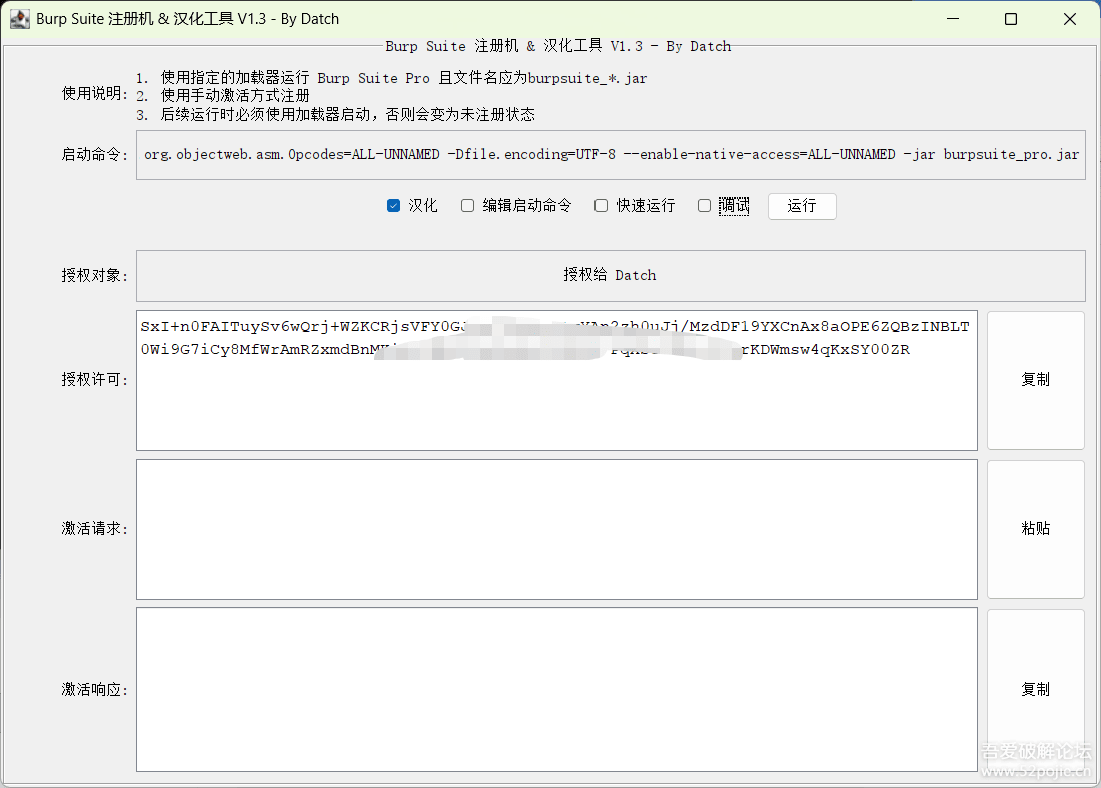
Task: Click the 运行 button
Action: point(802,206)
